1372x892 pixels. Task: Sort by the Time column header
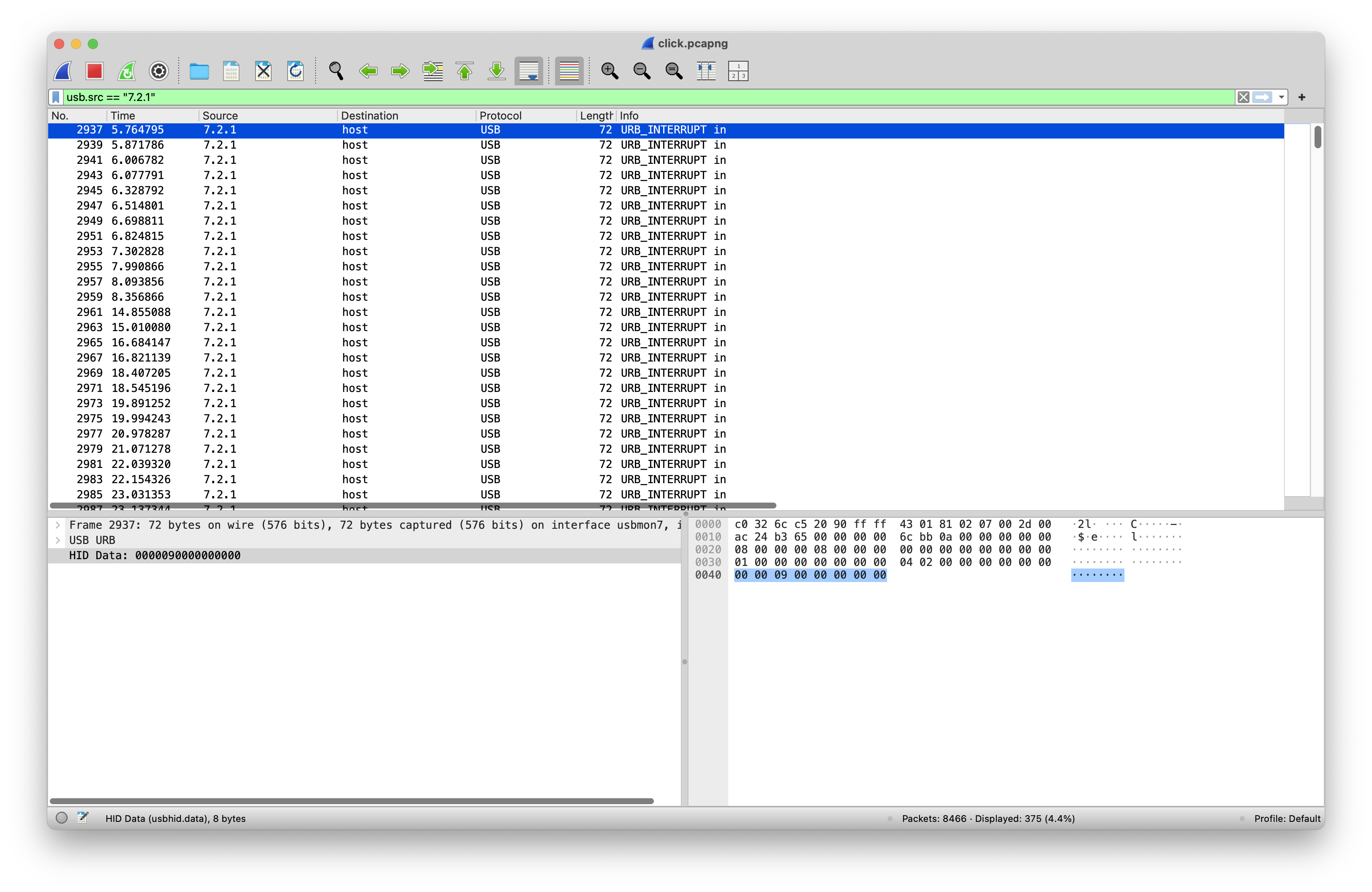[x=153, y=115]
